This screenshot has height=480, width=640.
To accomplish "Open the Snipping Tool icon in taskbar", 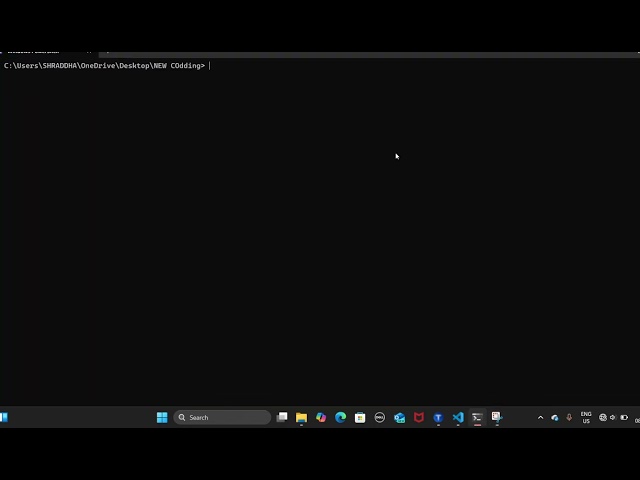I will click(x=497, y=417).
